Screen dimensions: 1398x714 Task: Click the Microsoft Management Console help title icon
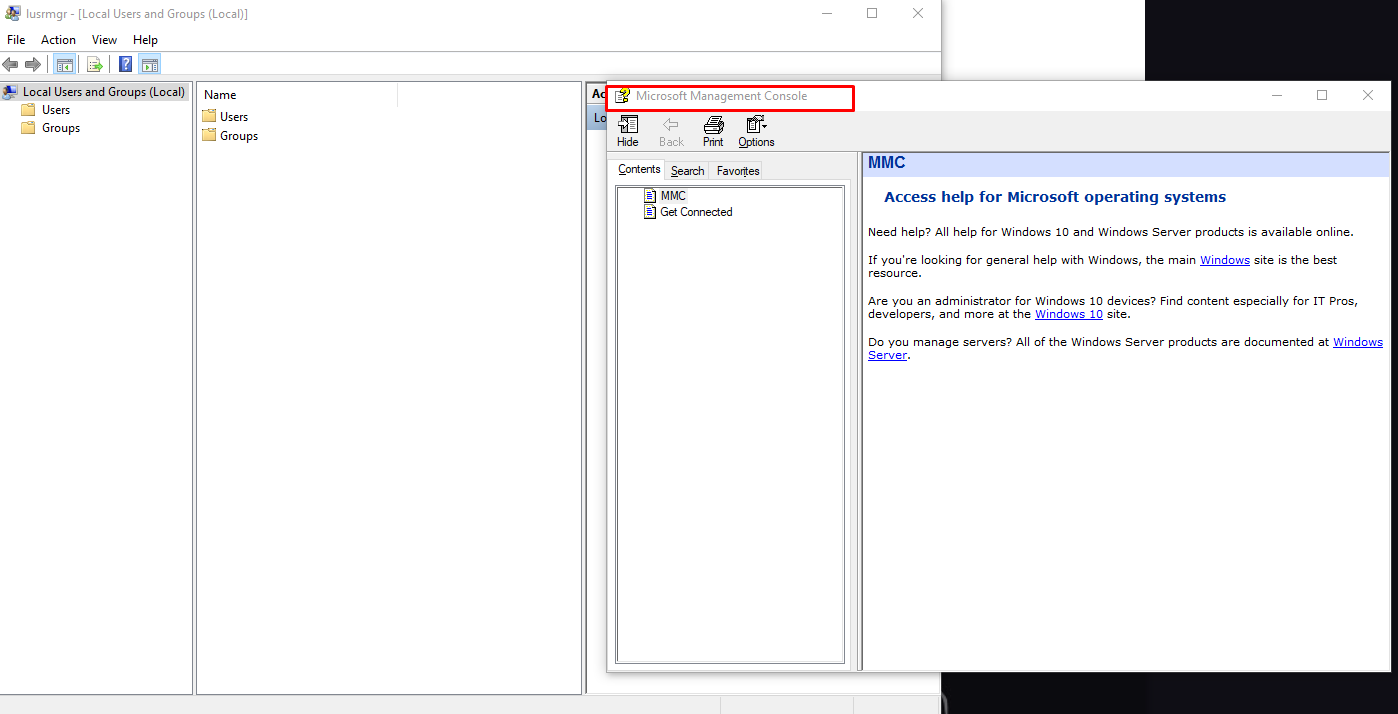622,96
